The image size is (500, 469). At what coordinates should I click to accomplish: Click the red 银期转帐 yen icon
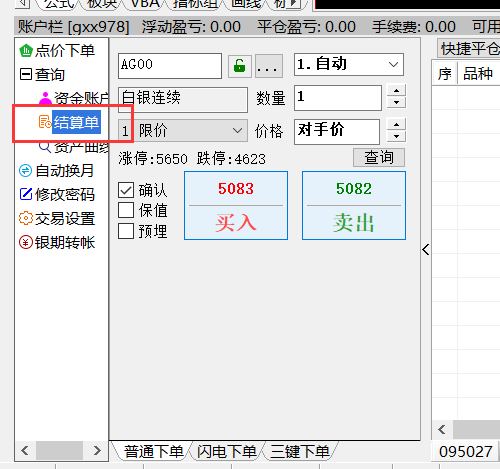[26, 242]
